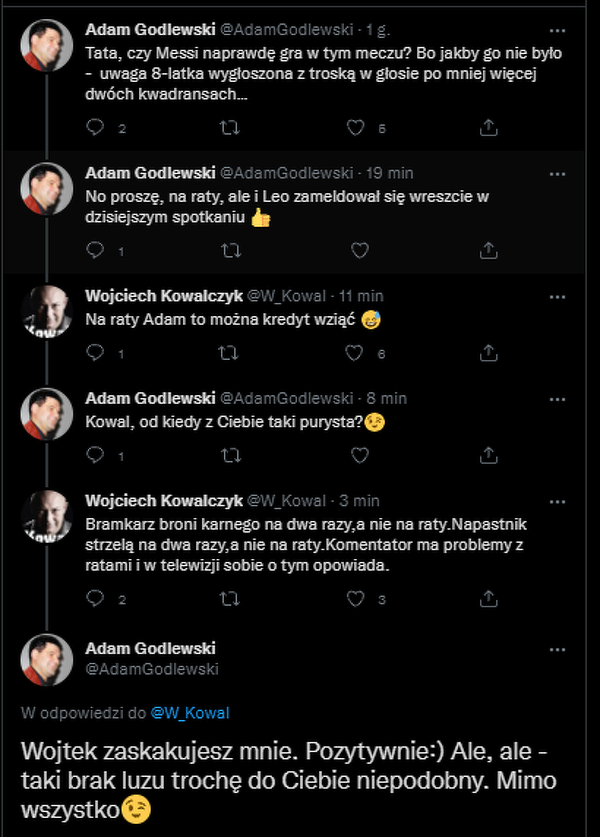The image size is (600, 837).
Task: Click Wojciech Kowalczyk's avatar on 3 min tweet
Action: tap(47, 516)
